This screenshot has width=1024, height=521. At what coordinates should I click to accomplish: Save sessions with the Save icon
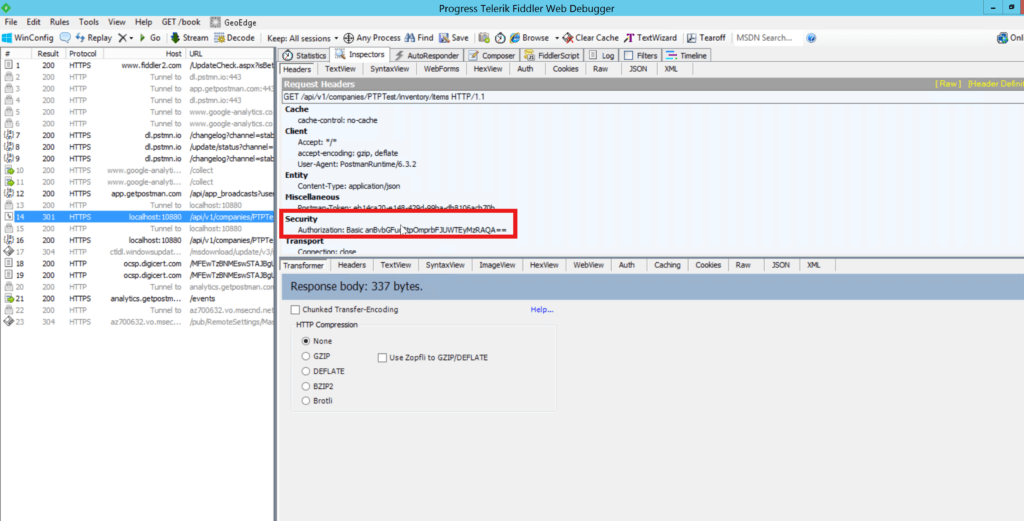[x=454, y=38]
